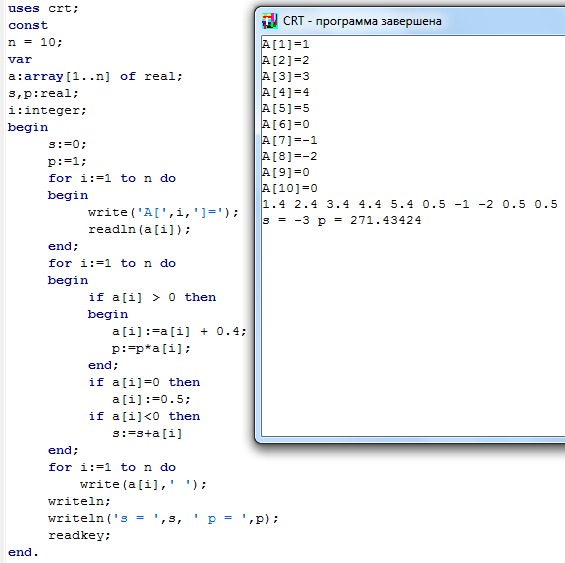Click the final writeln with 's = ' output
This screenshot has width=565, height=563.
point(163,518)
